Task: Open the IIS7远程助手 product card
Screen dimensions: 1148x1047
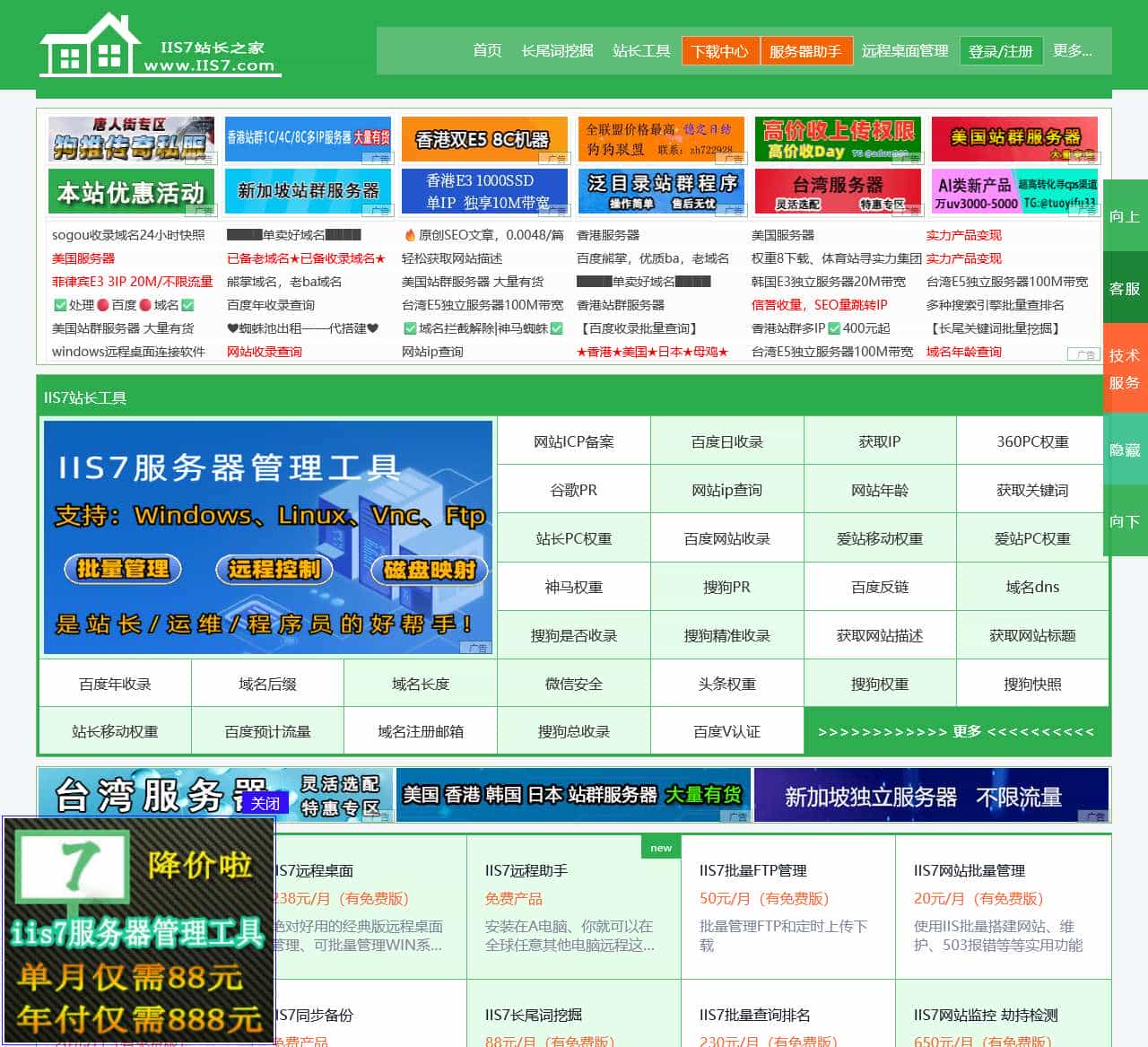Action: [x=574, y=906]
